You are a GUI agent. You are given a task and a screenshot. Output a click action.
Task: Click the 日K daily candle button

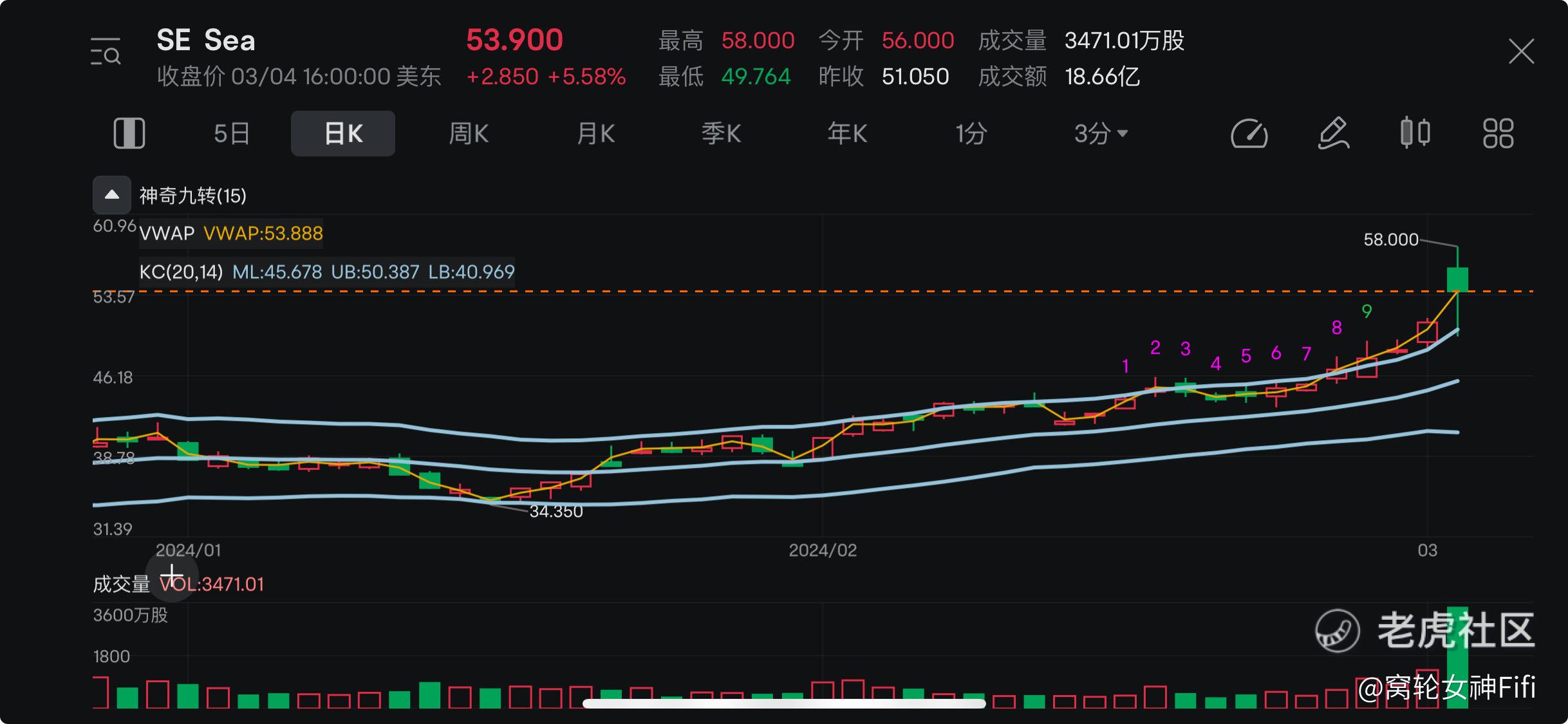pos(342,133)
